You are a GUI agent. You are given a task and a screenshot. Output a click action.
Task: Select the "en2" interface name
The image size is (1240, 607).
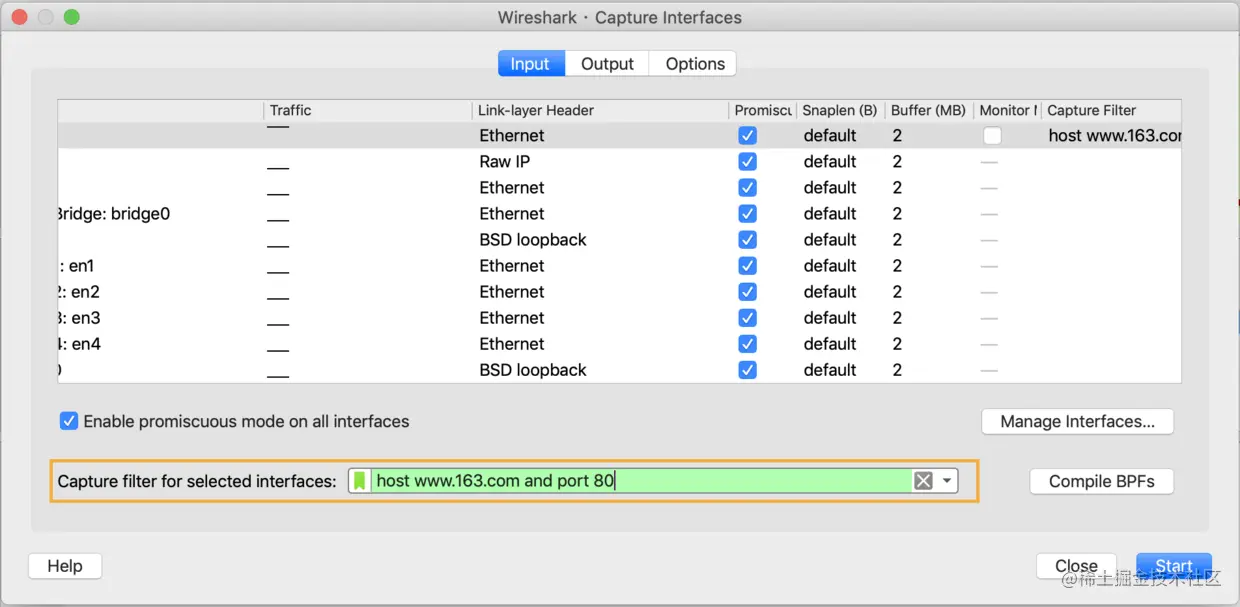(79, 292)
